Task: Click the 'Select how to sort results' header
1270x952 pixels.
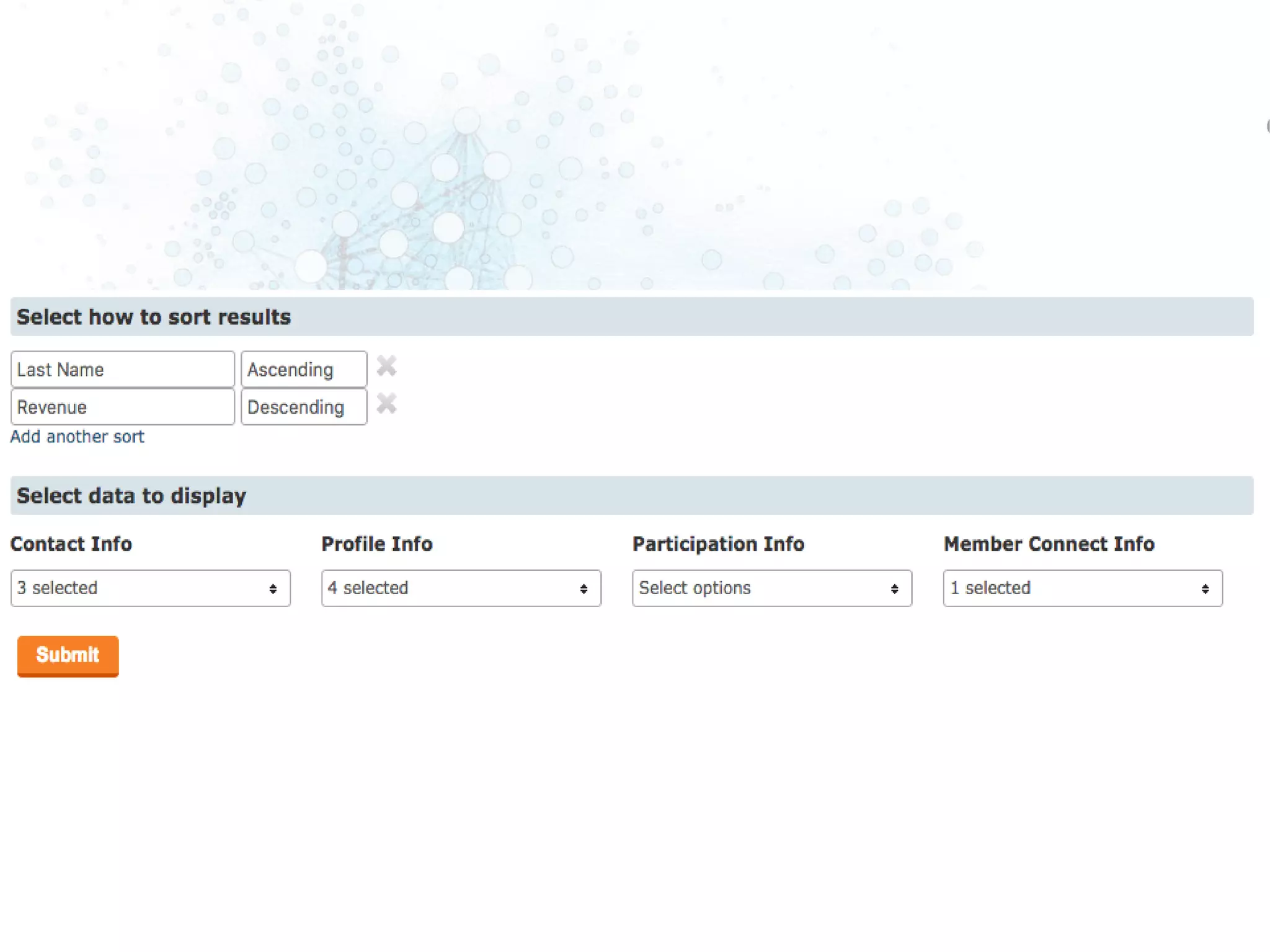Action: point(154,317)
